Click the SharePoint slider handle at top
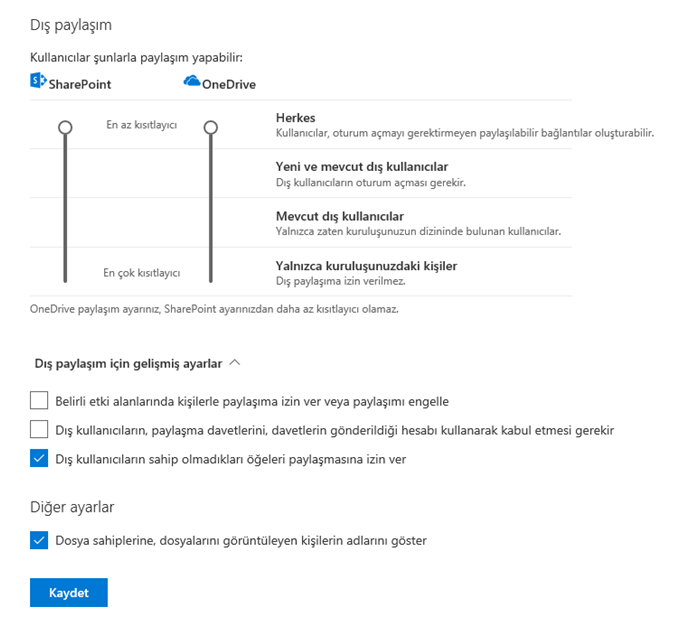This screenshot has height=628, width=689. [x=65, y=127]
